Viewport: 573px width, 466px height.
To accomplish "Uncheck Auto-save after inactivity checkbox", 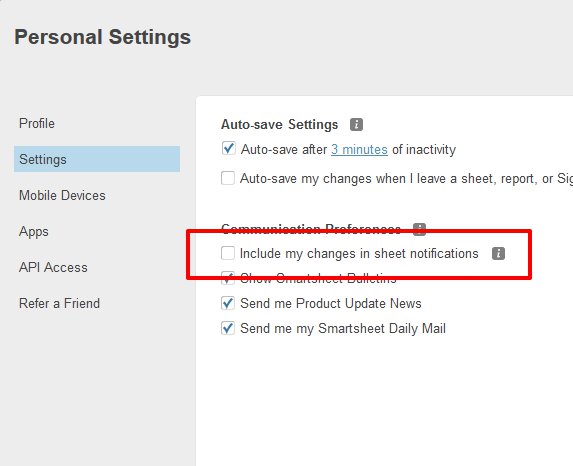I will click(228, 149).
